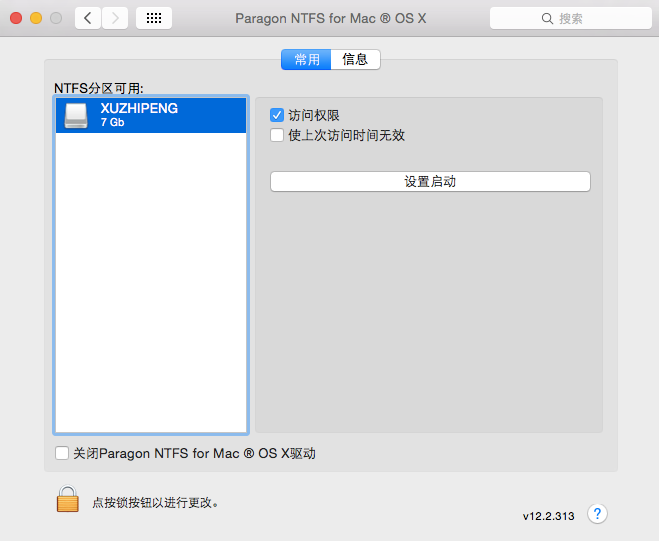Screen dimensions: 659x541
Task: Switch to the 常用 tab
Action: 306,59
